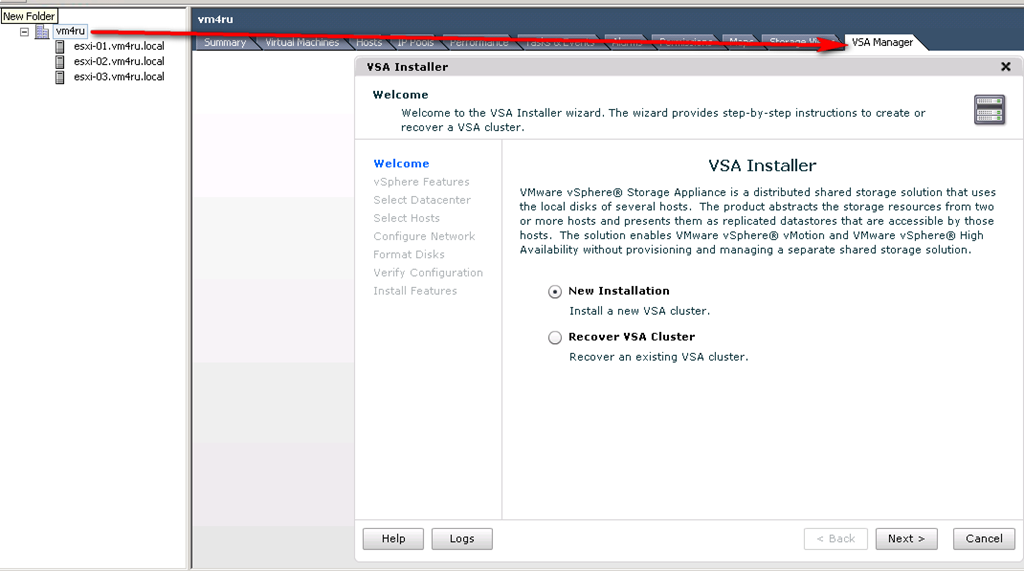Viewport: 1024px width, 571px height.
Task: Open the Hosts tab
Action: (369, 42)
